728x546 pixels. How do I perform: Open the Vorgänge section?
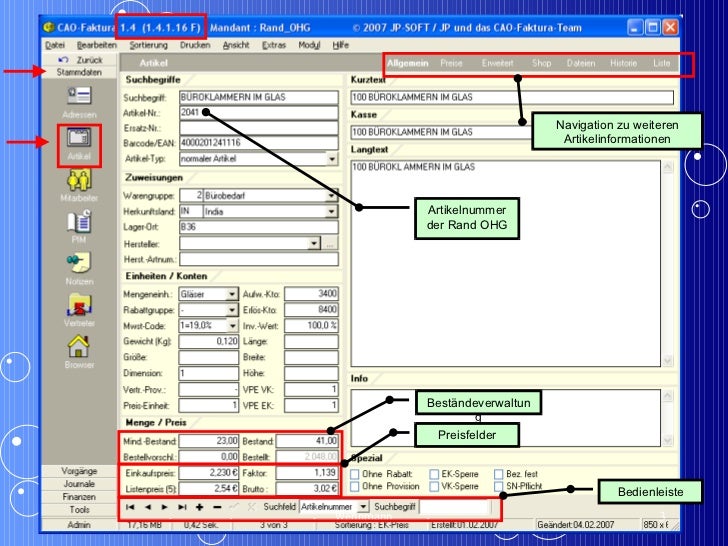79,471
